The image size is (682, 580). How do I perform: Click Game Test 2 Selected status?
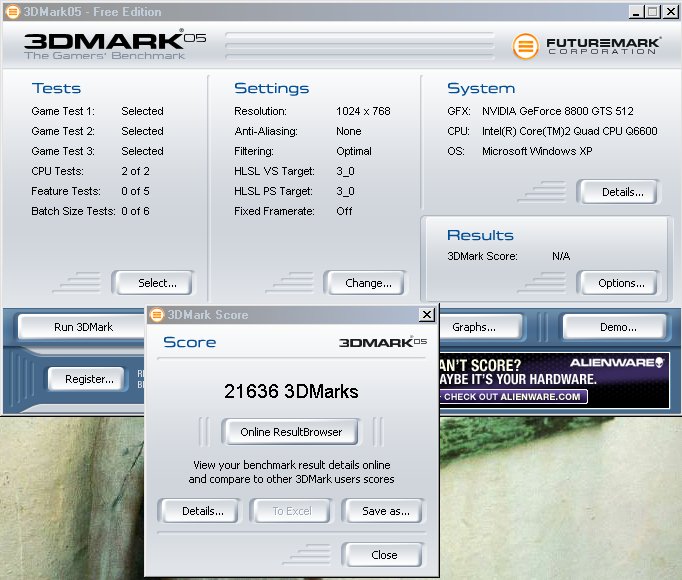pos(142,131)
